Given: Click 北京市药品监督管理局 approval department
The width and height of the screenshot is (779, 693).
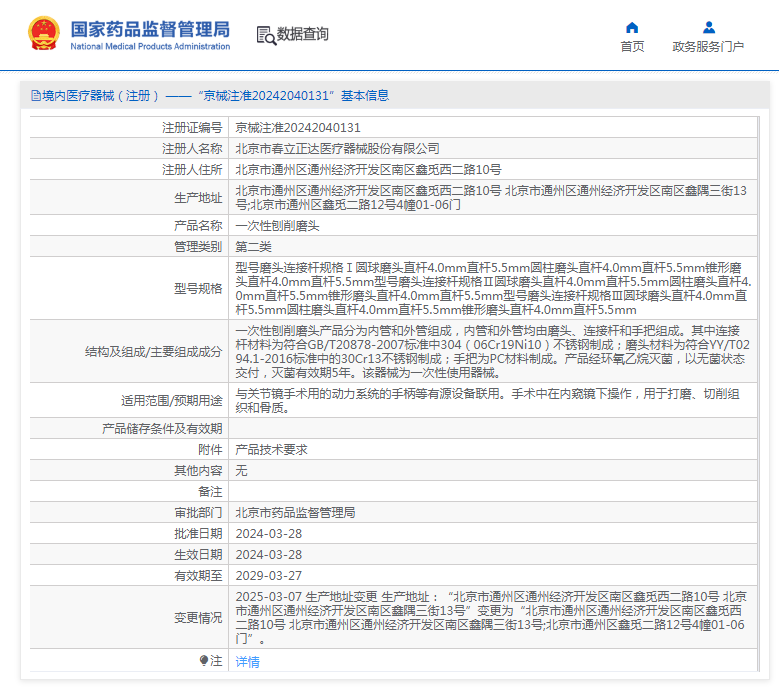Looking at the screenshot, I should (x=295, y=513).
